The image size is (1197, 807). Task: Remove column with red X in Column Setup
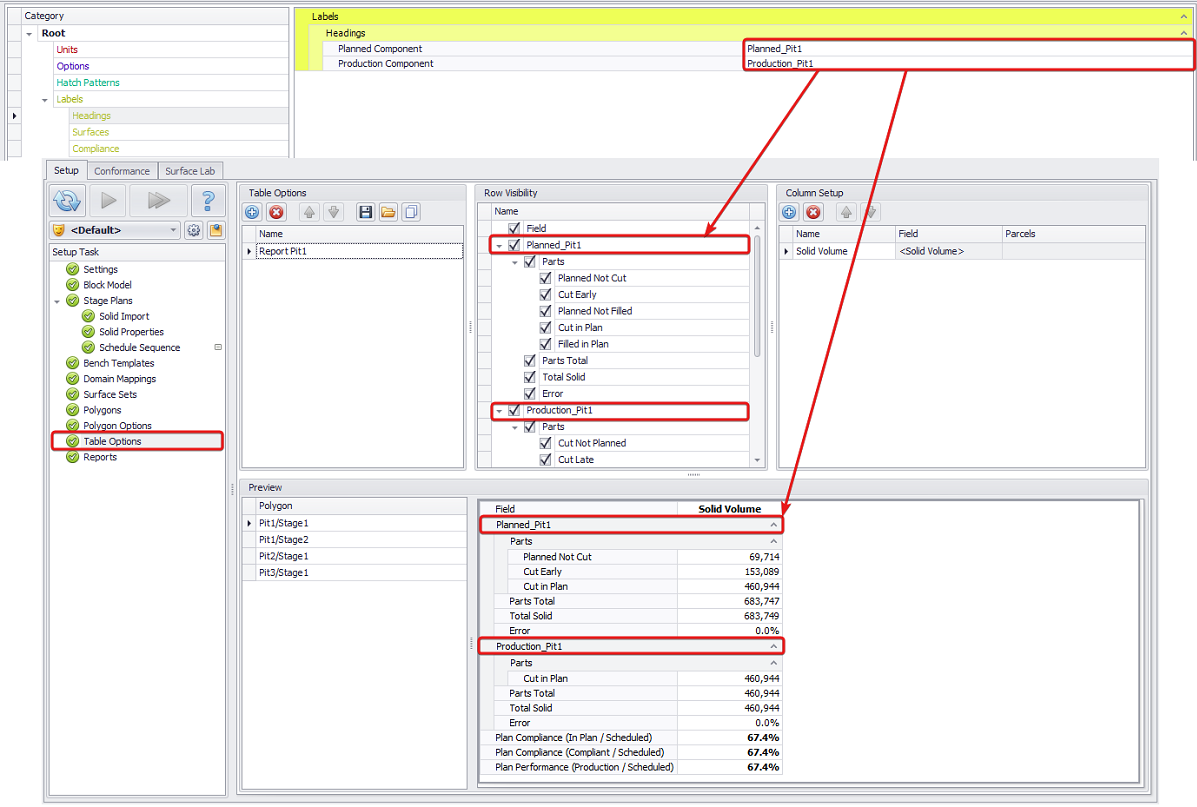814,212
